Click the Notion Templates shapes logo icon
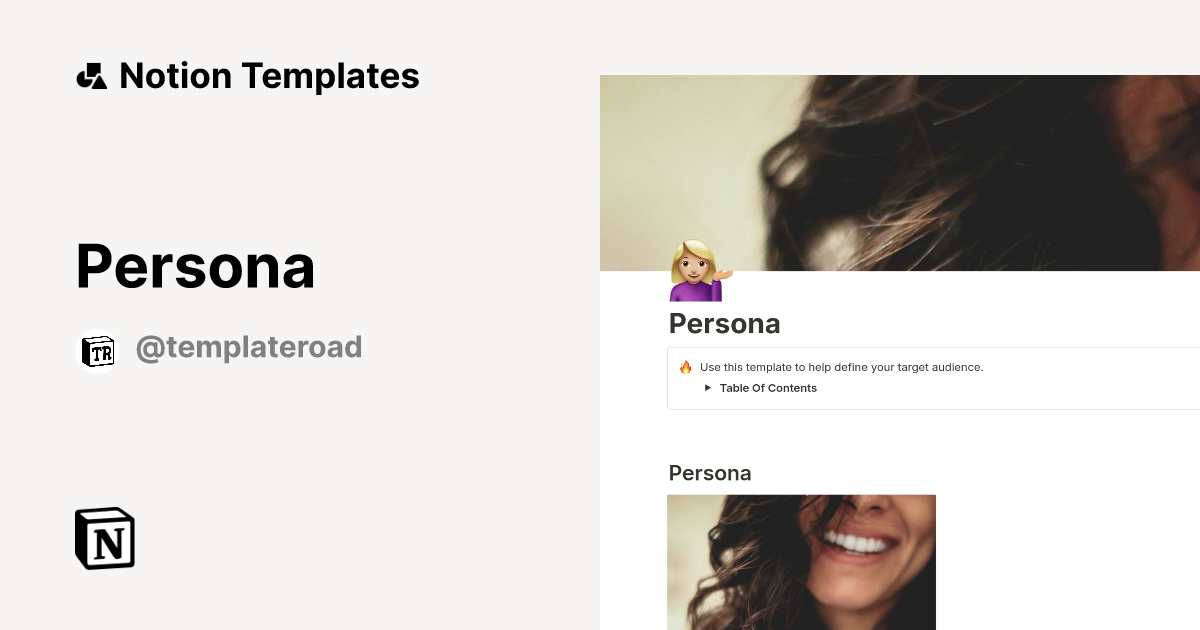This screenshot has width=1200, height=630. (x=92, y=75)
